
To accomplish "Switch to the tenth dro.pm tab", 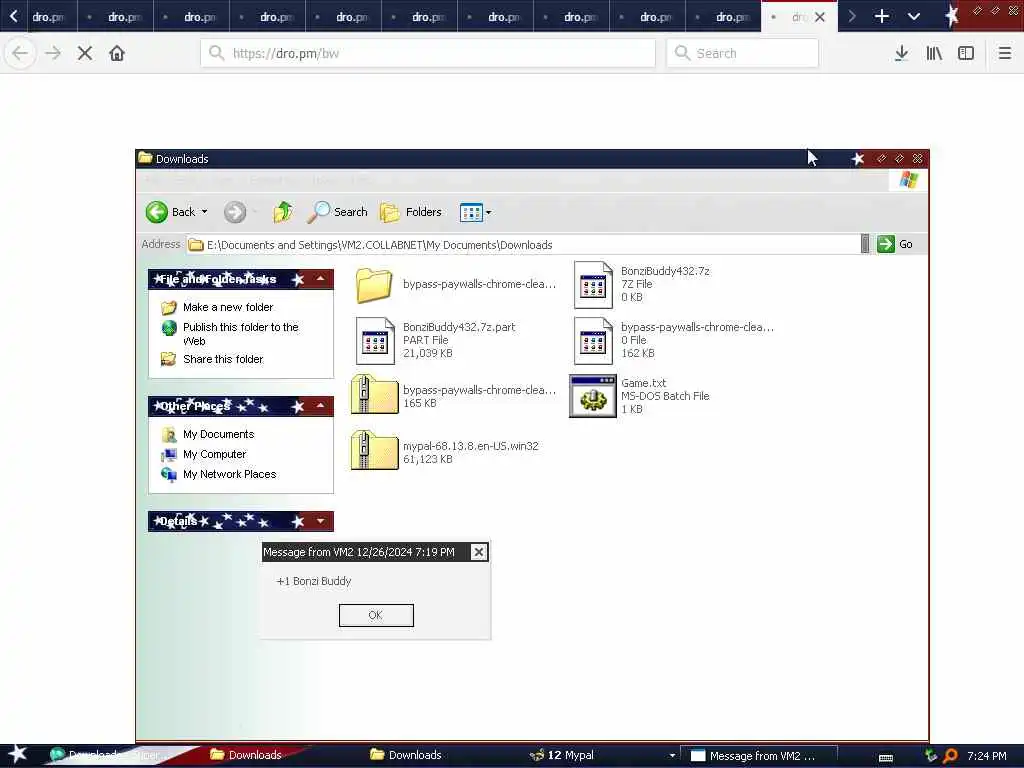I will (724, 17).
